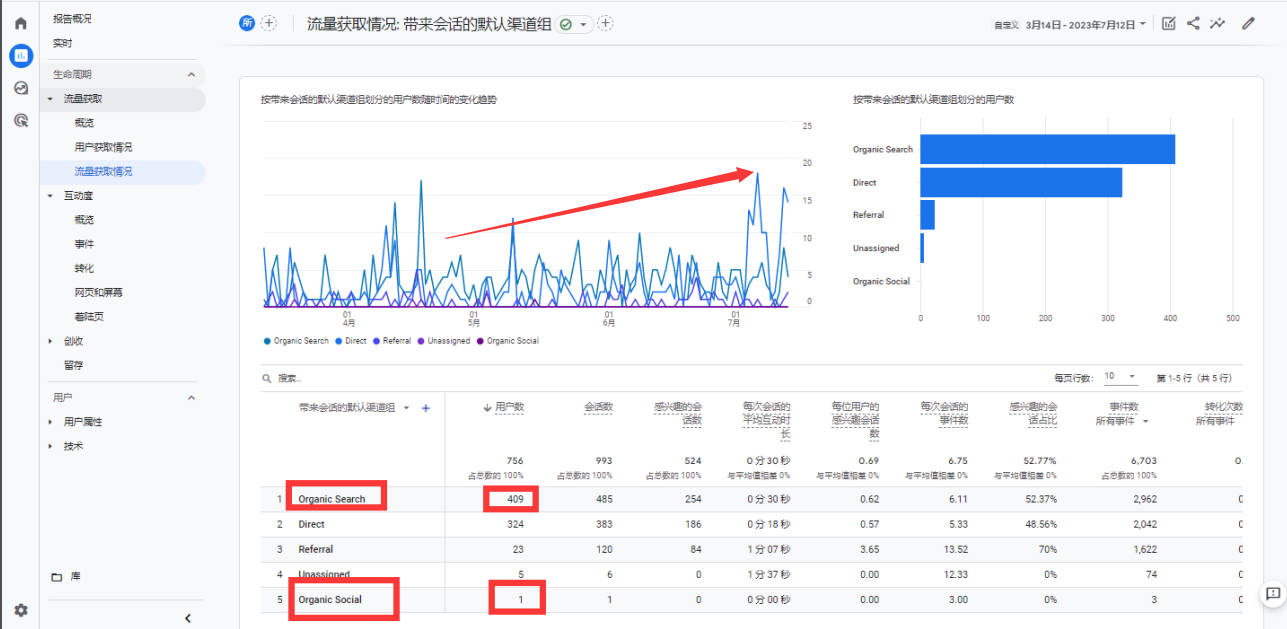Collapse the 用户 section

click(191, 398)
